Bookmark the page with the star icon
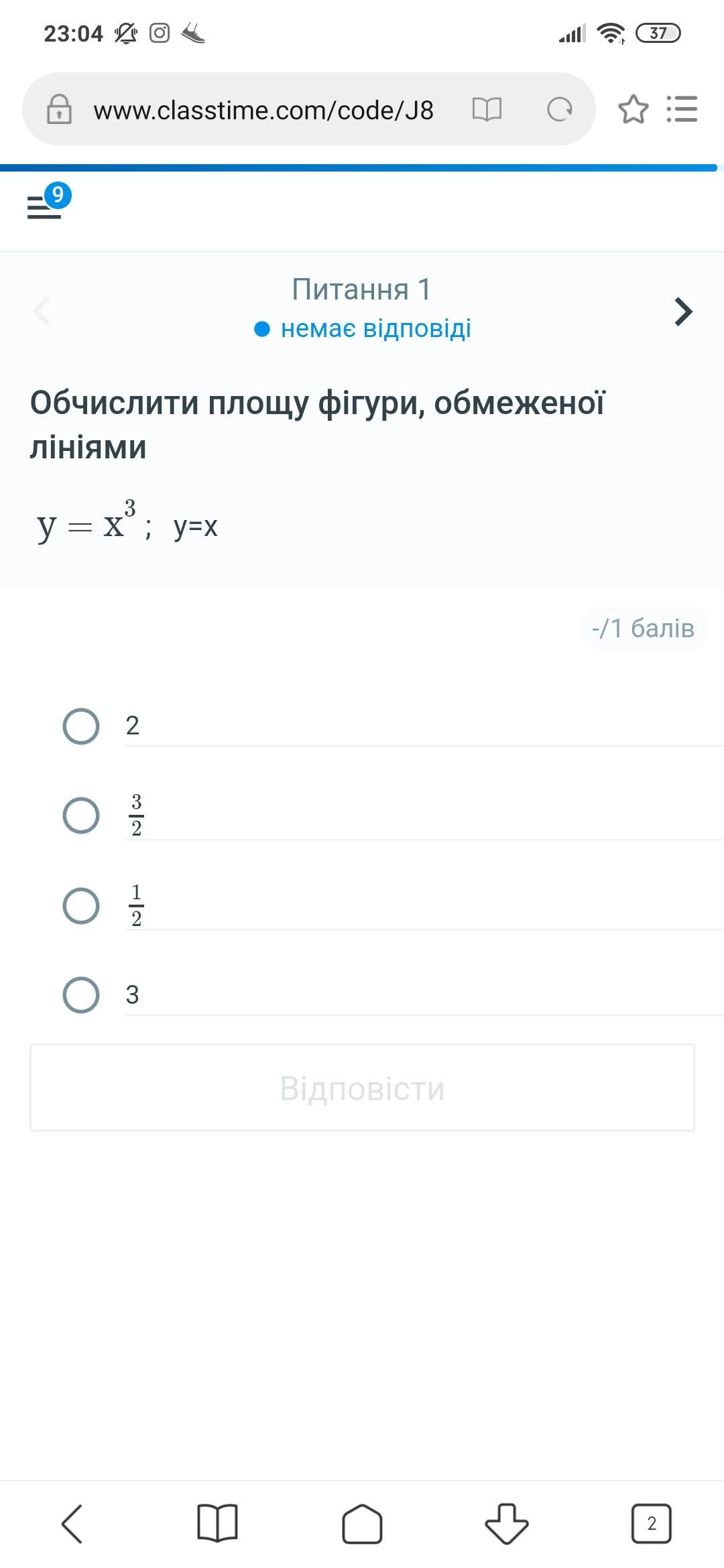This screenshot has height=1568, width=724. [633, 109]
